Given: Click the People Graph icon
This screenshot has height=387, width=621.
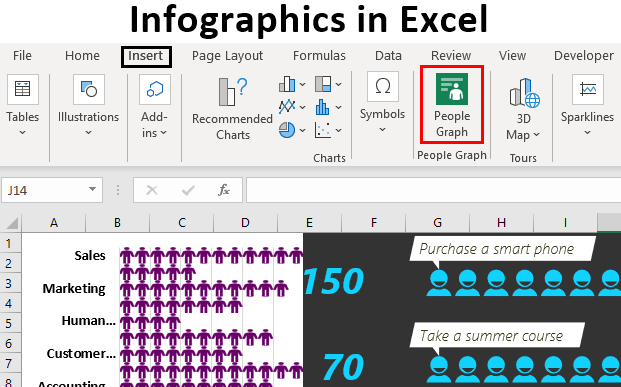Looking at the screenshot, I should pos(452,89).
